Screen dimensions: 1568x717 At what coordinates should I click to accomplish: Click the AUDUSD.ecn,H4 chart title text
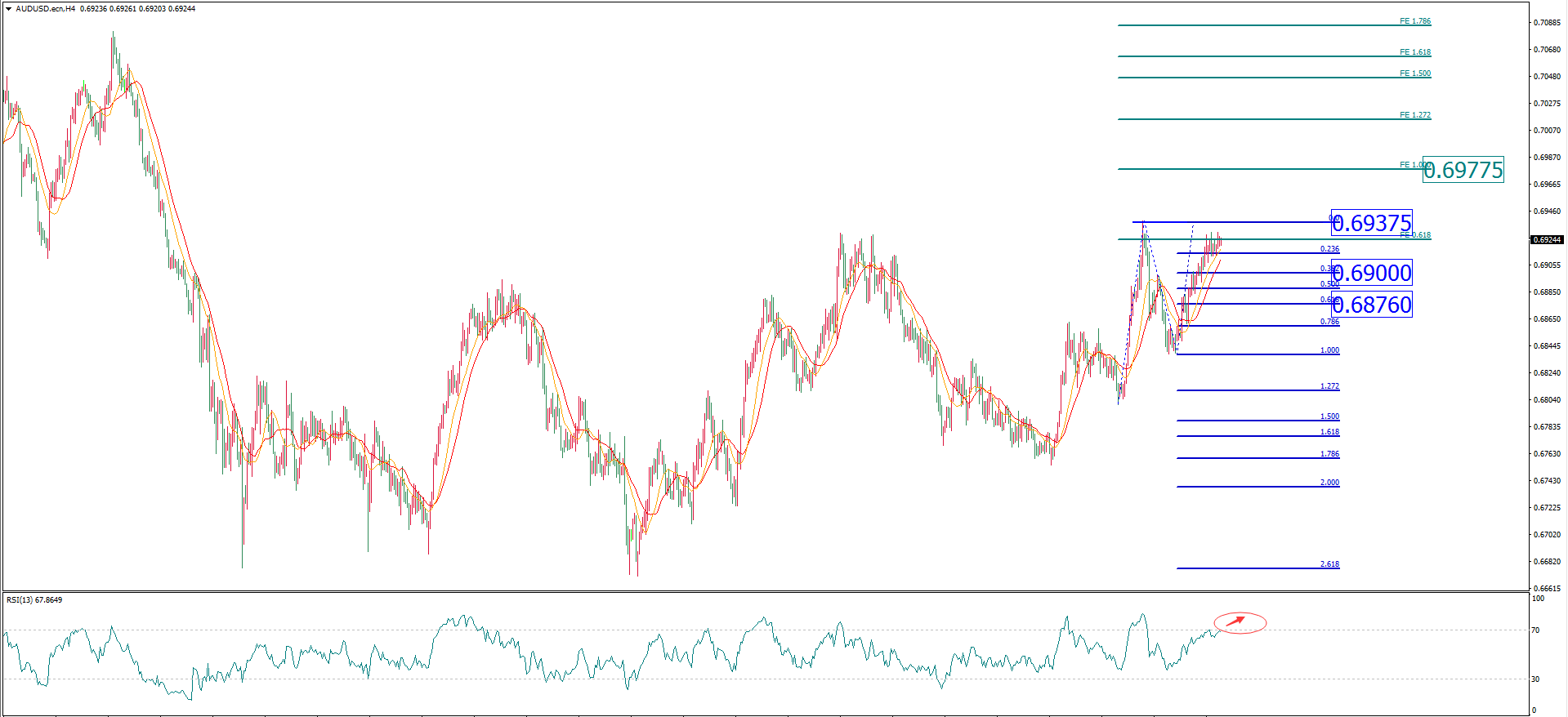click(x=46, y=9)
